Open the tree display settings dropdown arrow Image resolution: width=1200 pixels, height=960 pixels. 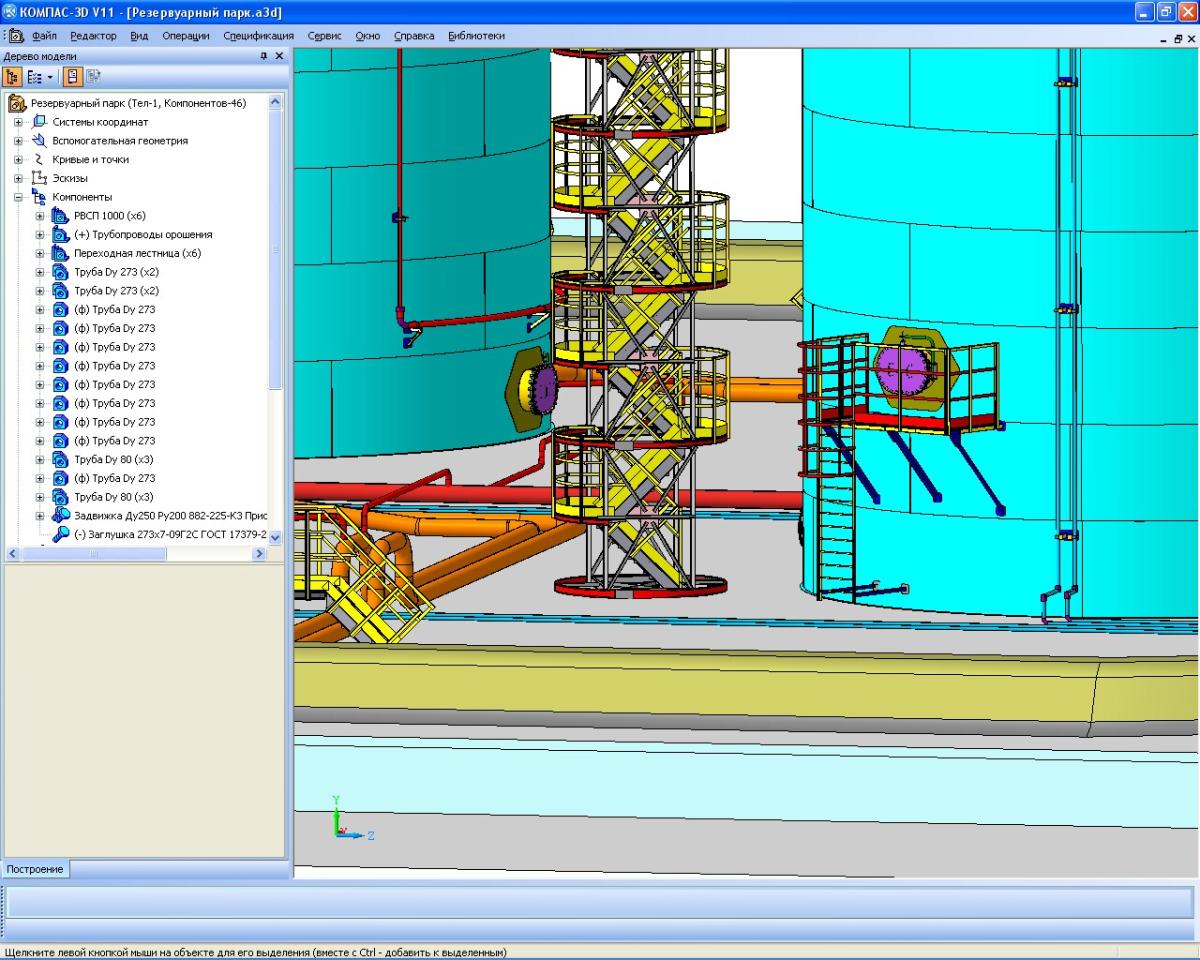[x=48, y=77]
